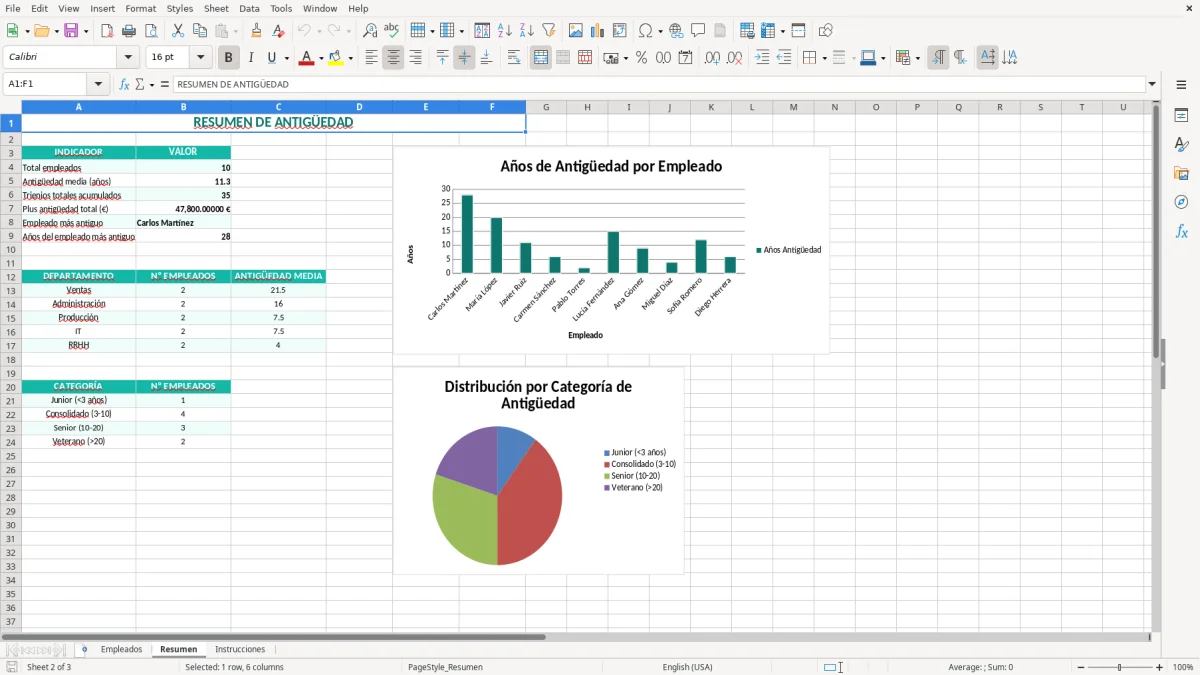
Task: Toggle Wrap Text
Action: tap(514, 58)
